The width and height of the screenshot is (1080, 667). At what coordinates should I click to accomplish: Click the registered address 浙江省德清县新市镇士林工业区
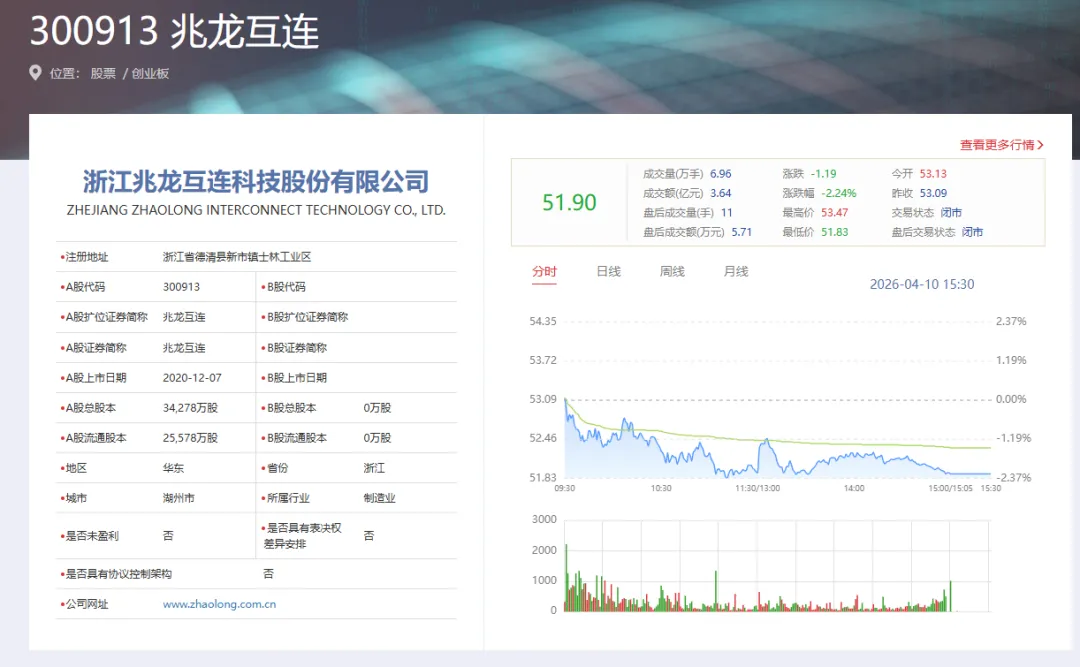[x=237, y=257]
